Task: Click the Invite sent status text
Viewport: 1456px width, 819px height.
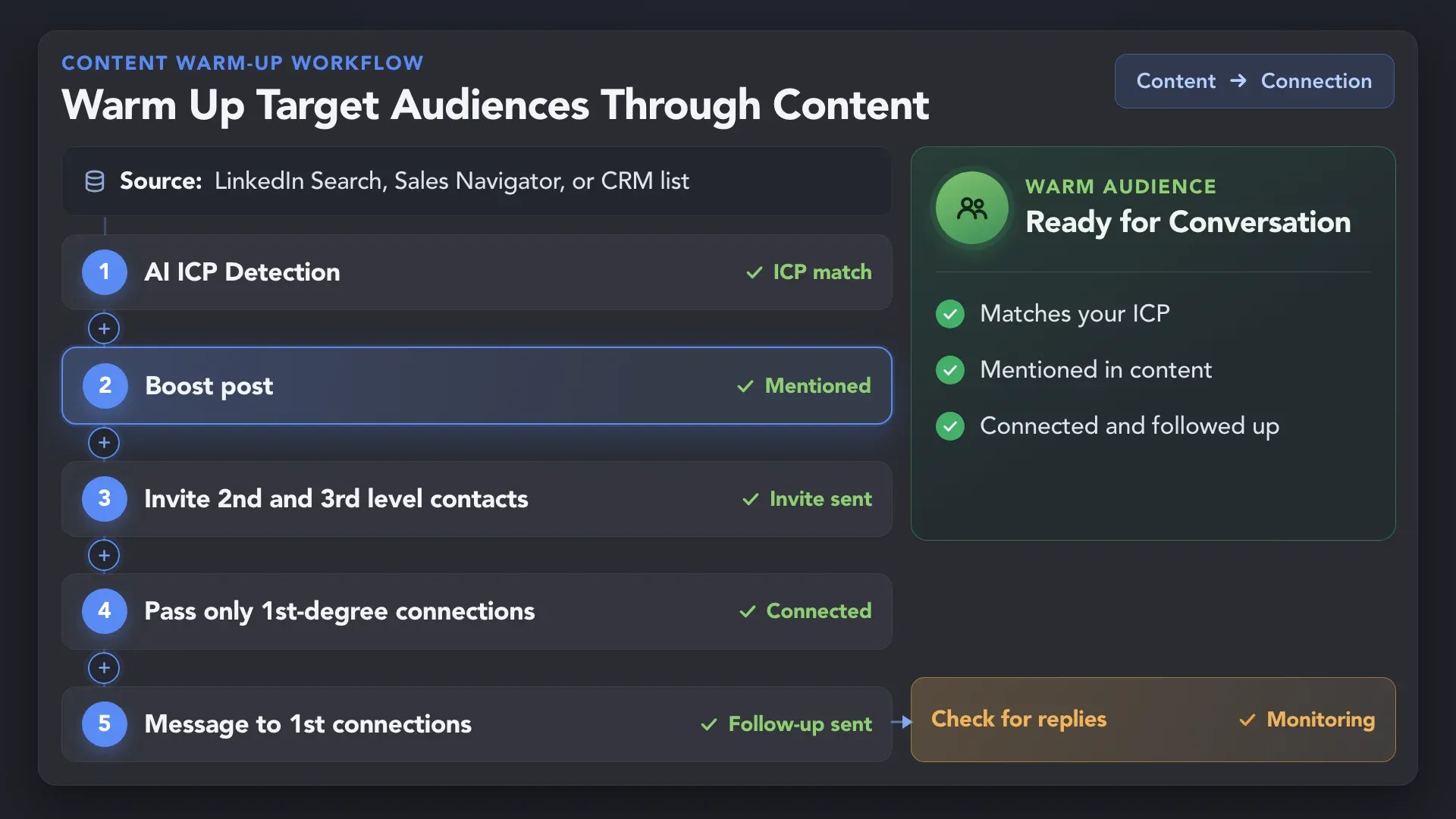Action: click(821, 499)
